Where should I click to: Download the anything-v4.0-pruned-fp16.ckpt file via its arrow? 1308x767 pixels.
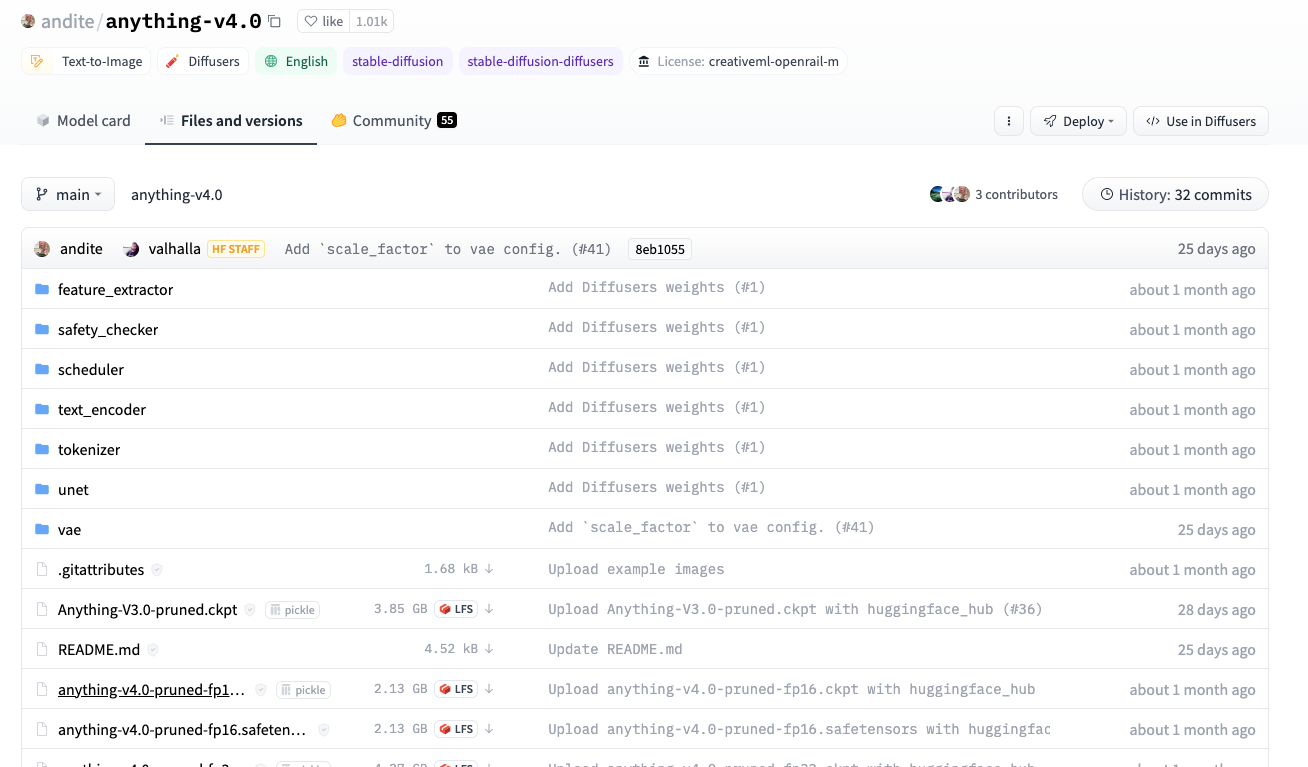(489, 688)
